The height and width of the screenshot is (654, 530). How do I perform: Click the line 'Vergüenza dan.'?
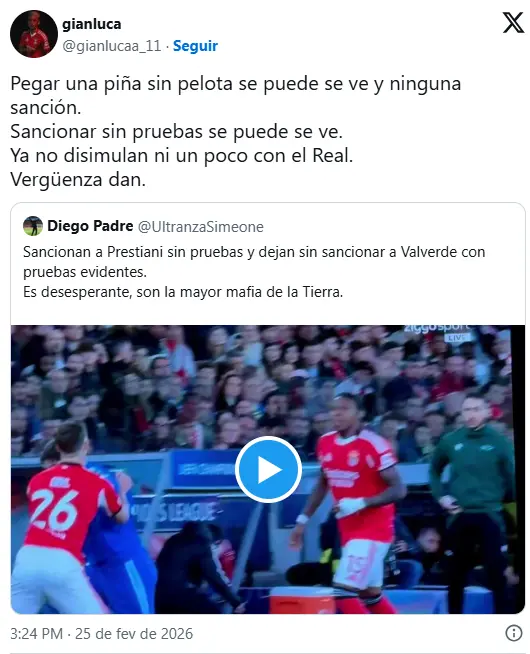pyautogui.click(x=78, y=179)
